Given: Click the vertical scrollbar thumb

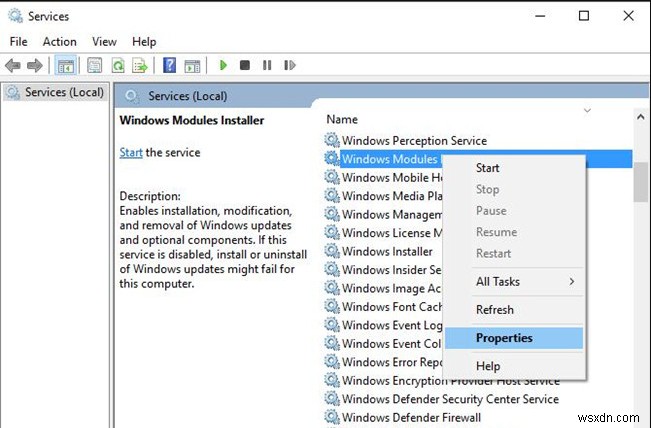Looking at the screenshot, I should click(x=641, y=182).
